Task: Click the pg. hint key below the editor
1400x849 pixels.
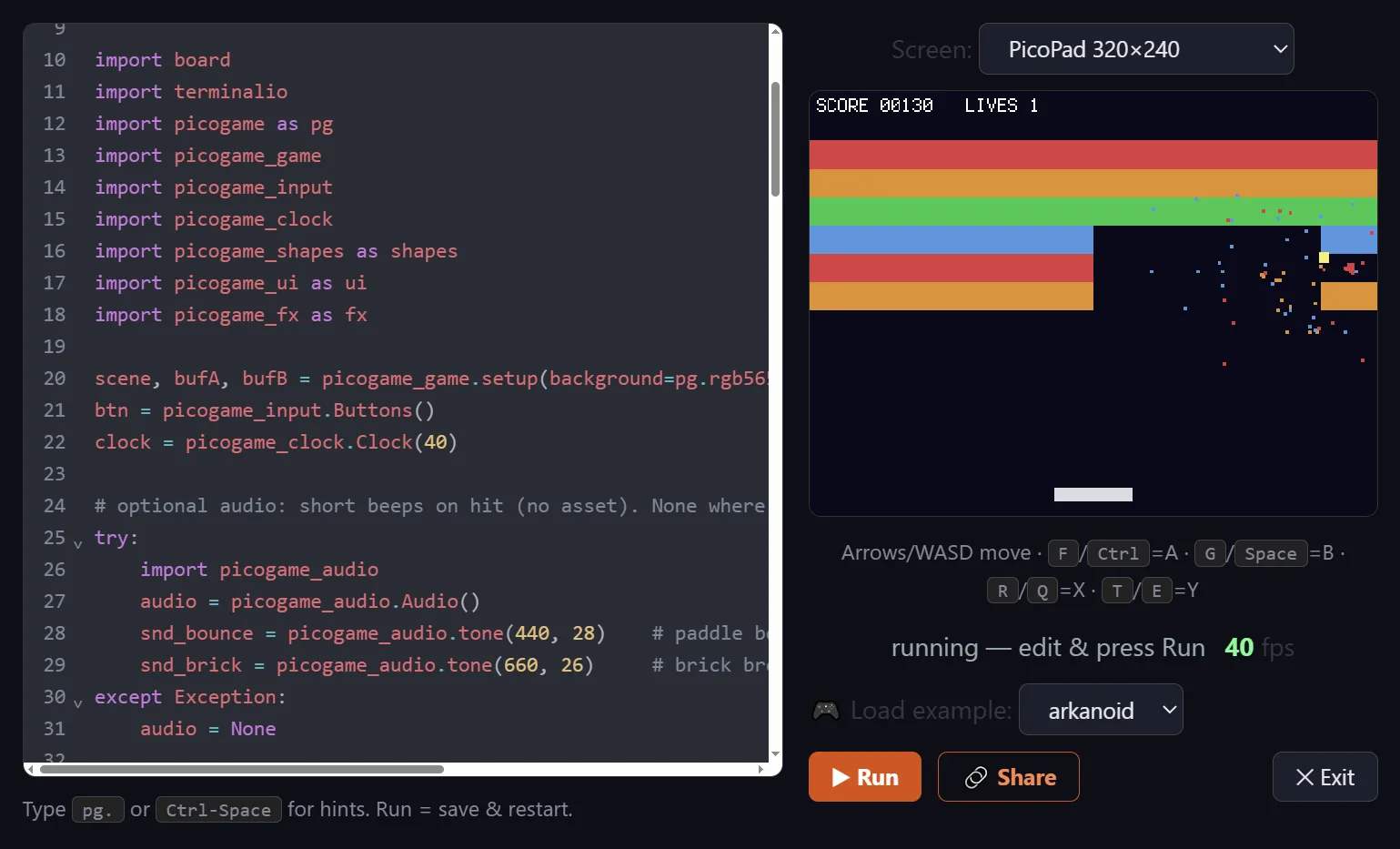Action: 97,810
